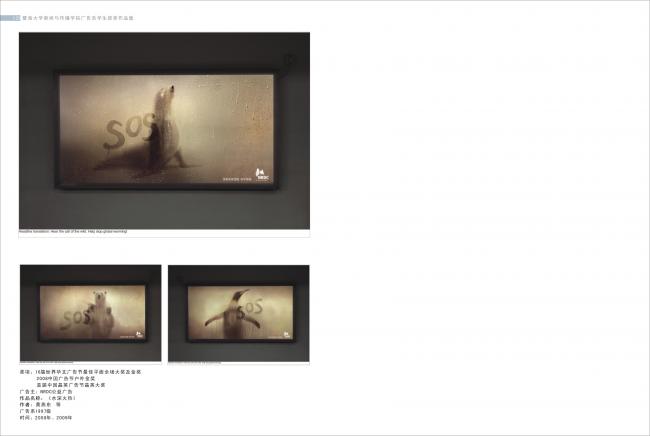Click the small logo on penguin poster

286,334
